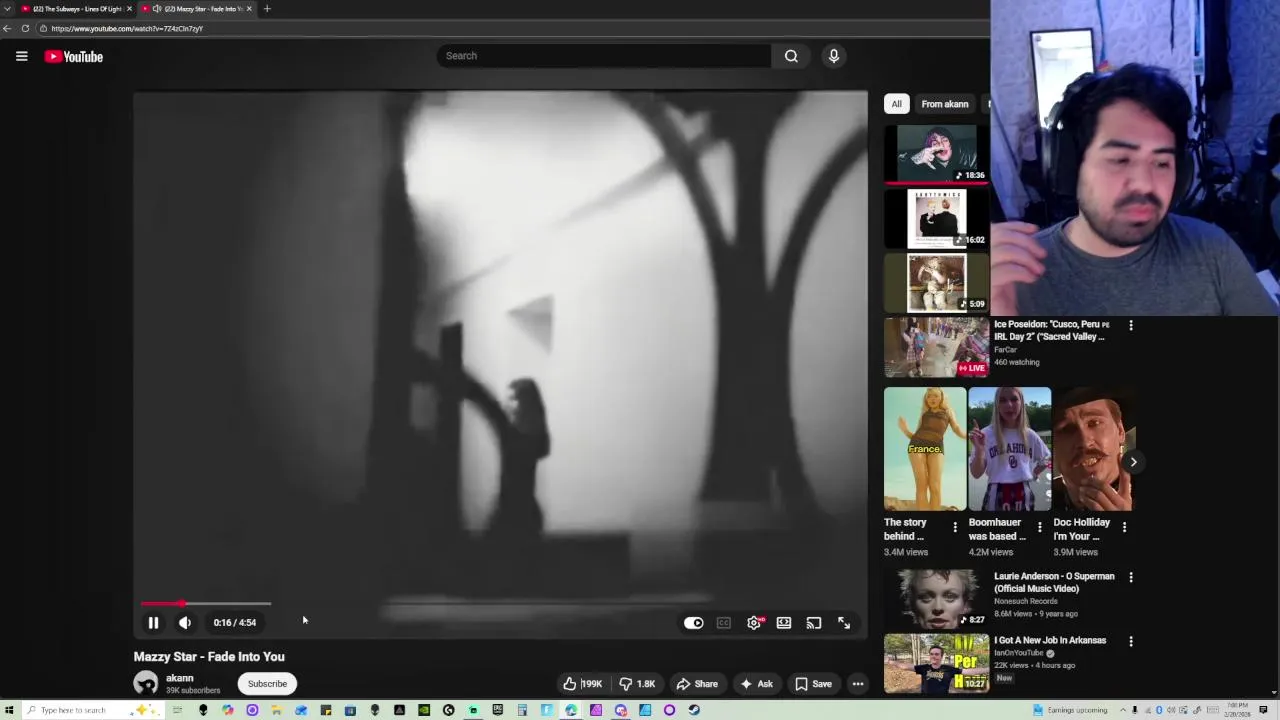Open the player settings gear
The width and height of the screenshot is (1280, 720).
(754, 622)
